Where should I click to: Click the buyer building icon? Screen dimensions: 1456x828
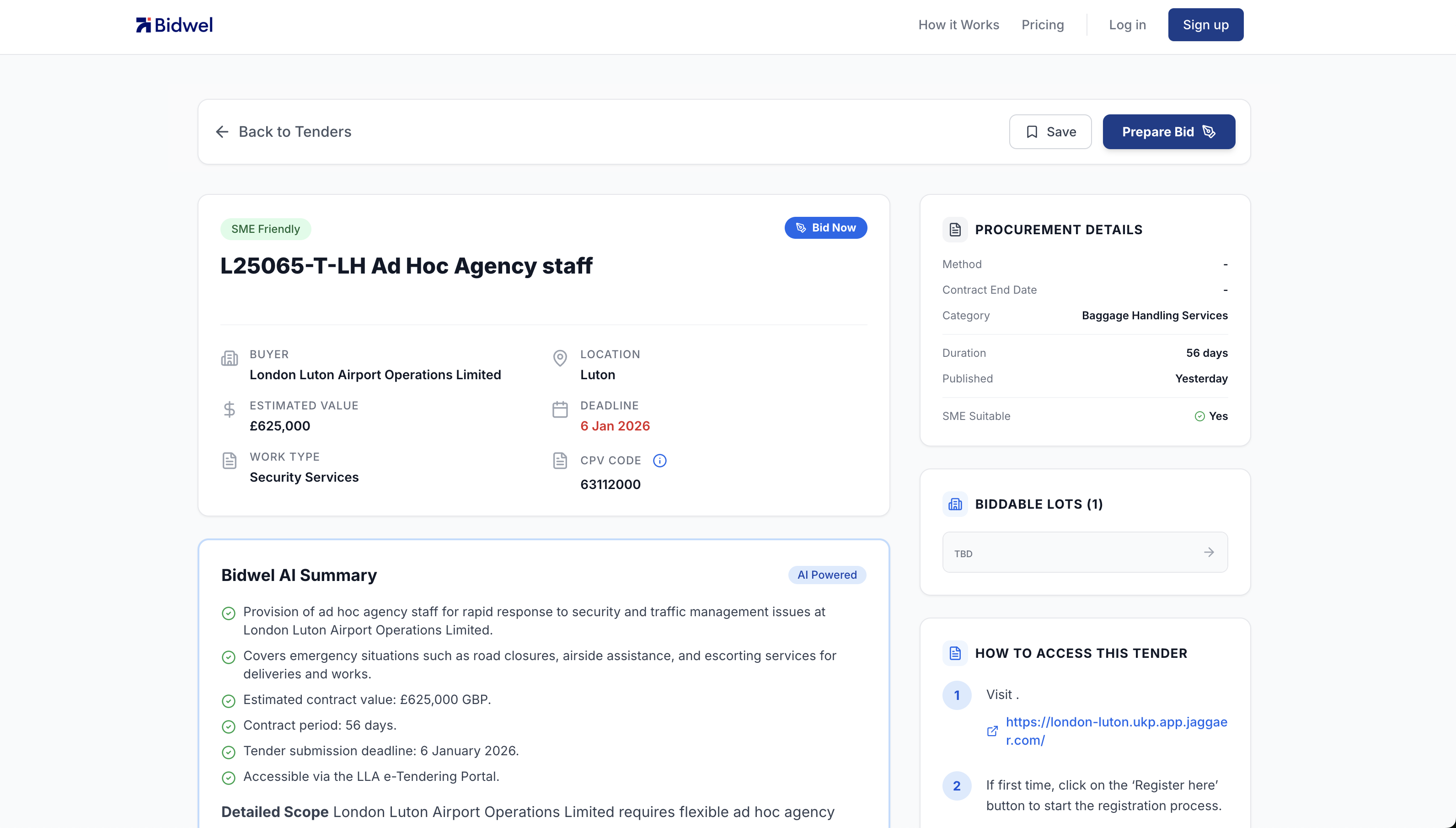pos(230,359)
